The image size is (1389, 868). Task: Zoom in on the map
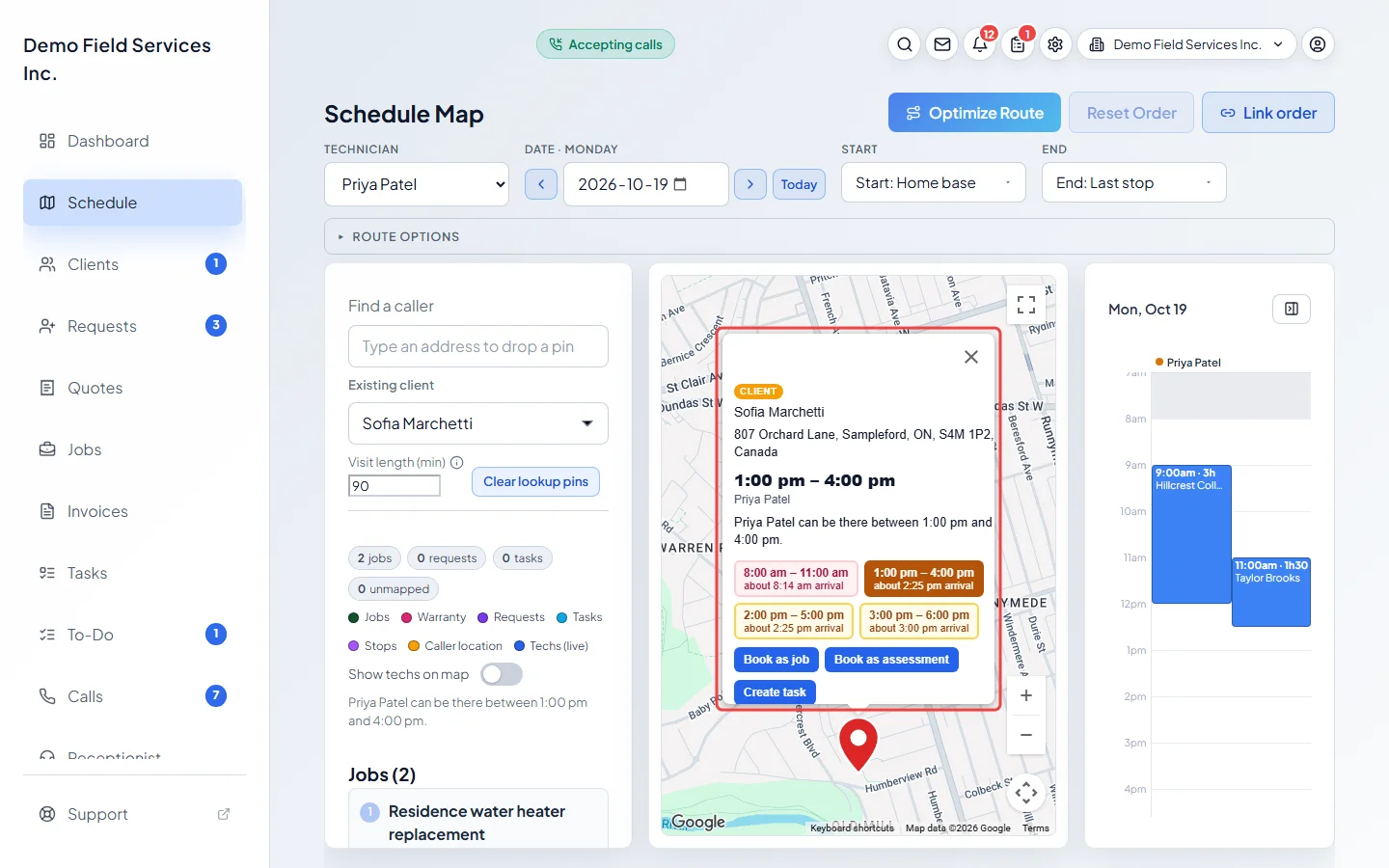1026,695
